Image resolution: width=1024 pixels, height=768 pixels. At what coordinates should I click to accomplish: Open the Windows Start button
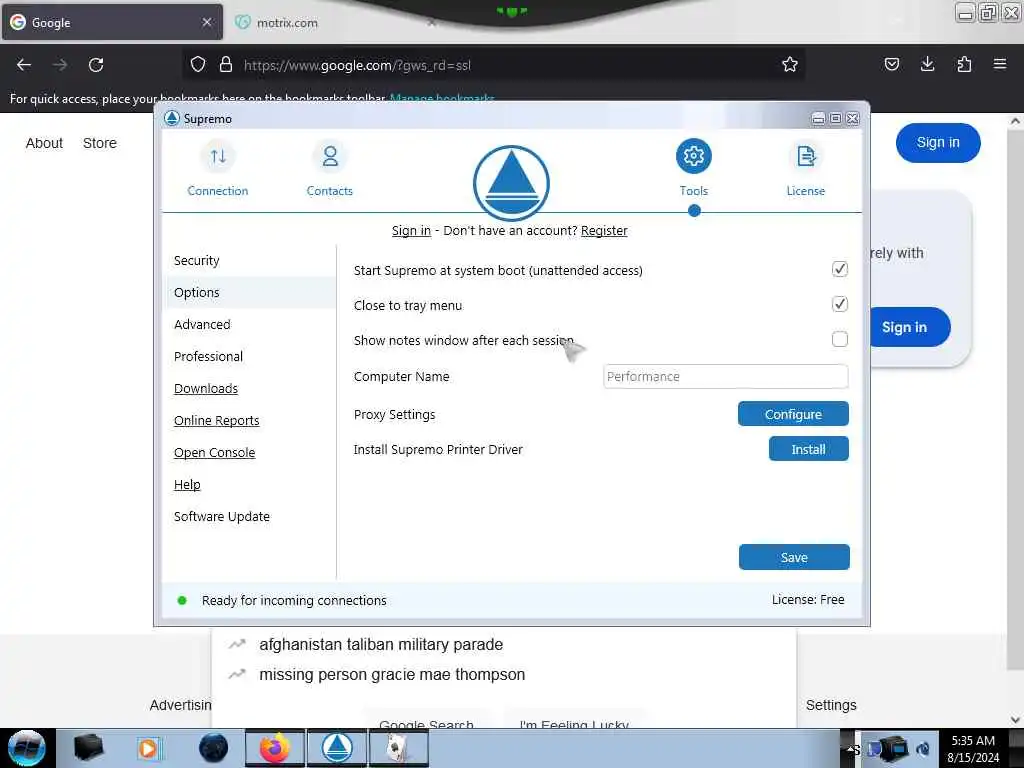tap(27, 748)
